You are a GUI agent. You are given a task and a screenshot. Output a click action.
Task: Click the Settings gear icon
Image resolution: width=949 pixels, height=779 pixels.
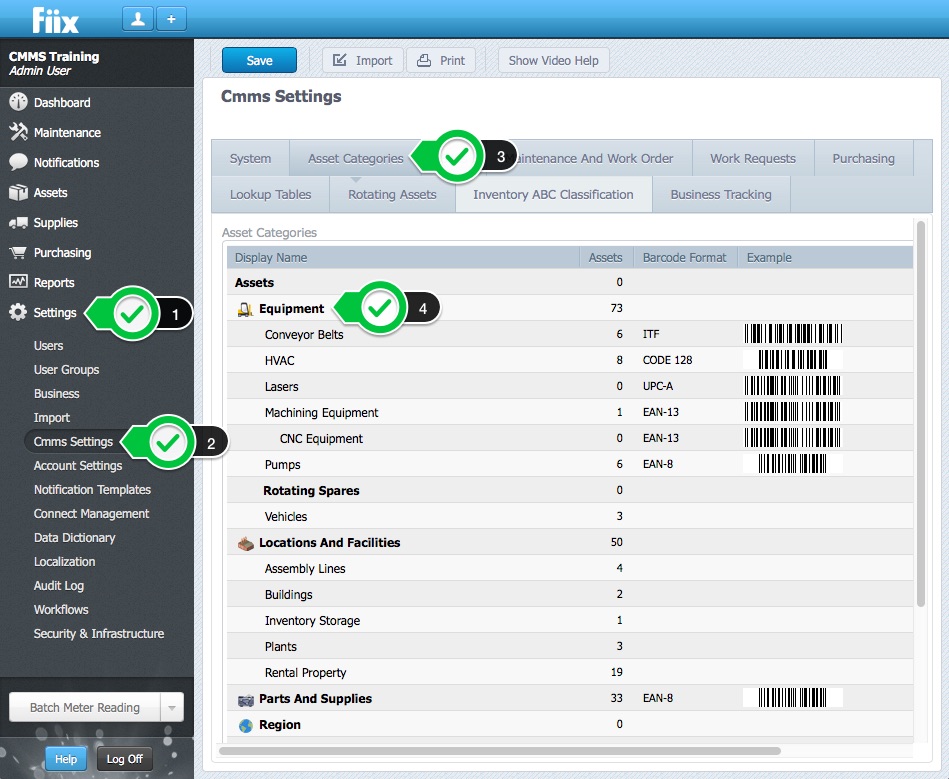pyautogui.click(x=18, y=312)
